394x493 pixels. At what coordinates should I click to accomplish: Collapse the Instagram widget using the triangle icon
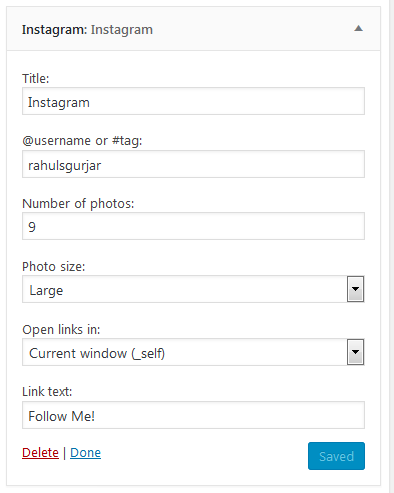358,28
